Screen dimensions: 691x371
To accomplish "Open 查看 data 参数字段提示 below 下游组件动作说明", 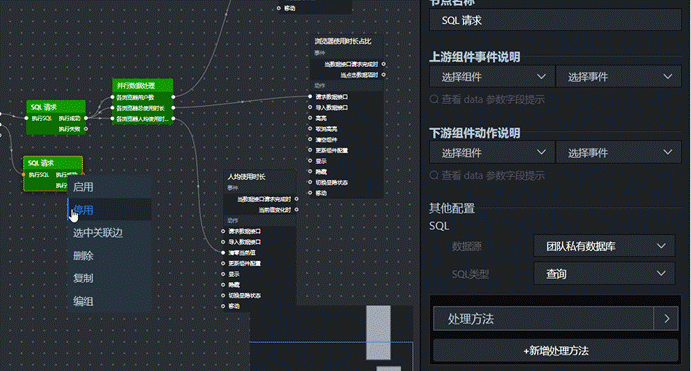I will [487, 176].
